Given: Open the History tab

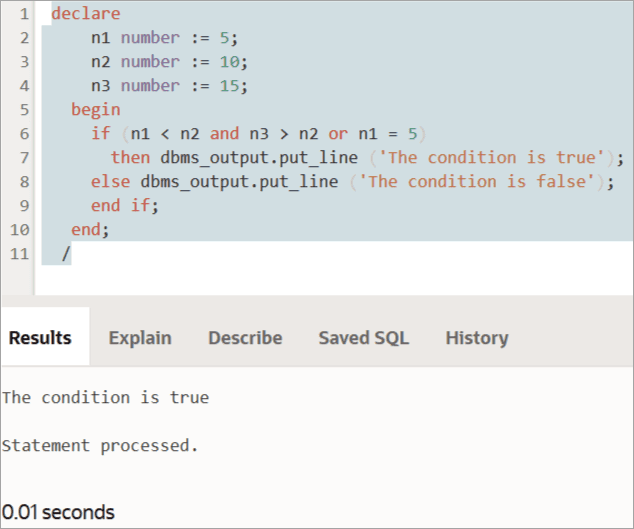Looking at the screenshot, I should [477, 337].
